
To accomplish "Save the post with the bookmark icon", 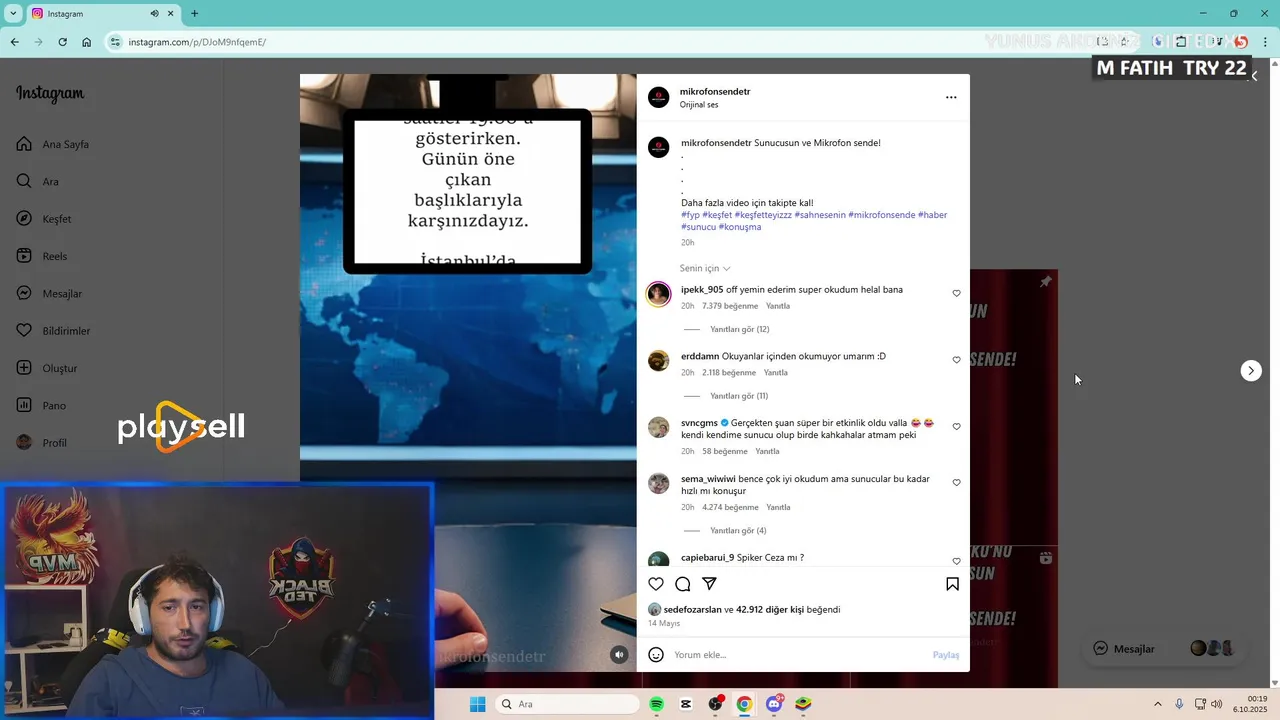I will point(952,584).
